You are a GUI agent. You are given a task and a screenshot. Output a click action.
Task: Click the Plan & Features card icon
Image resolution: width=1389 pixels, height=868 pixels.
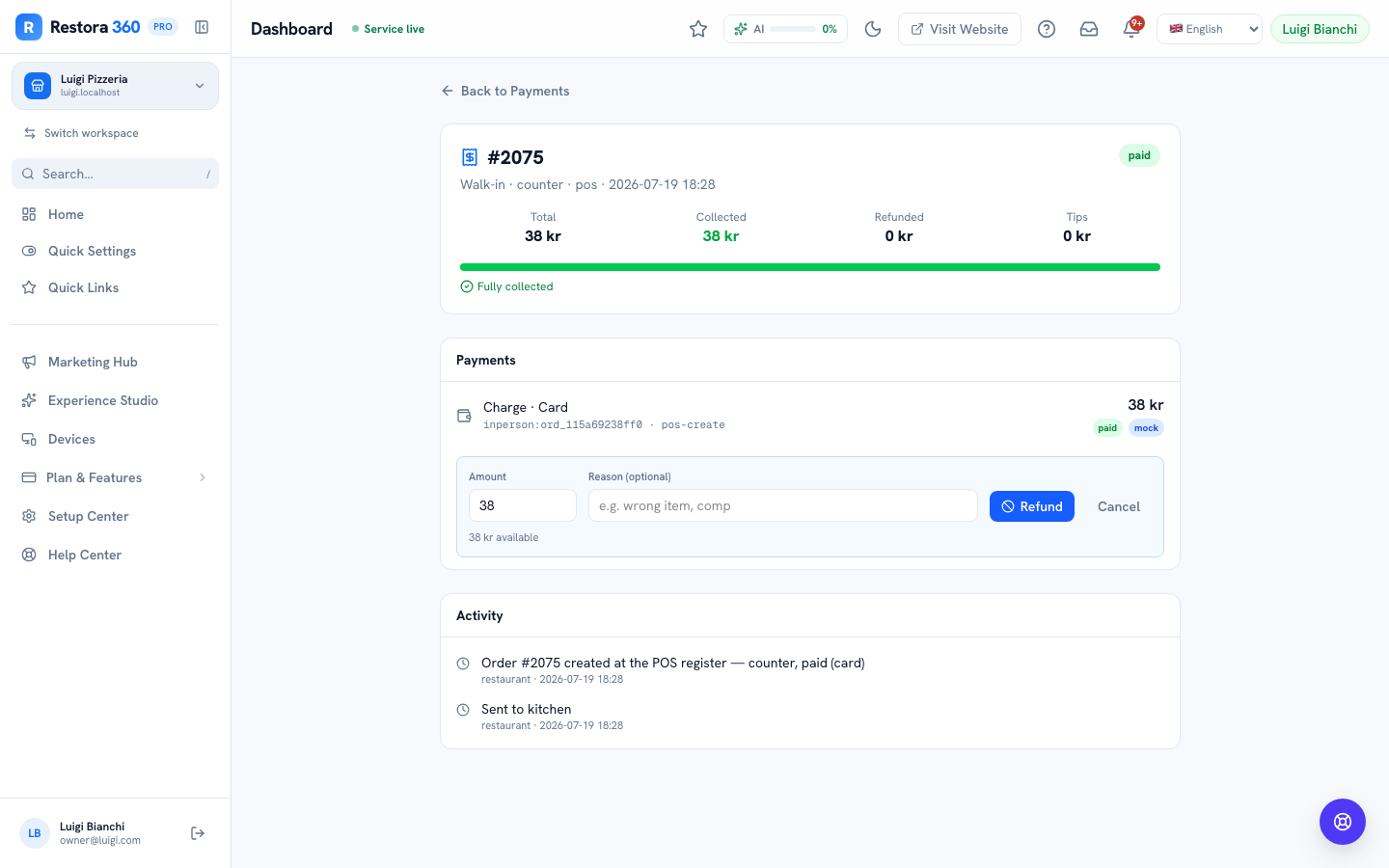pyautogui.click(x=29, y=477)
